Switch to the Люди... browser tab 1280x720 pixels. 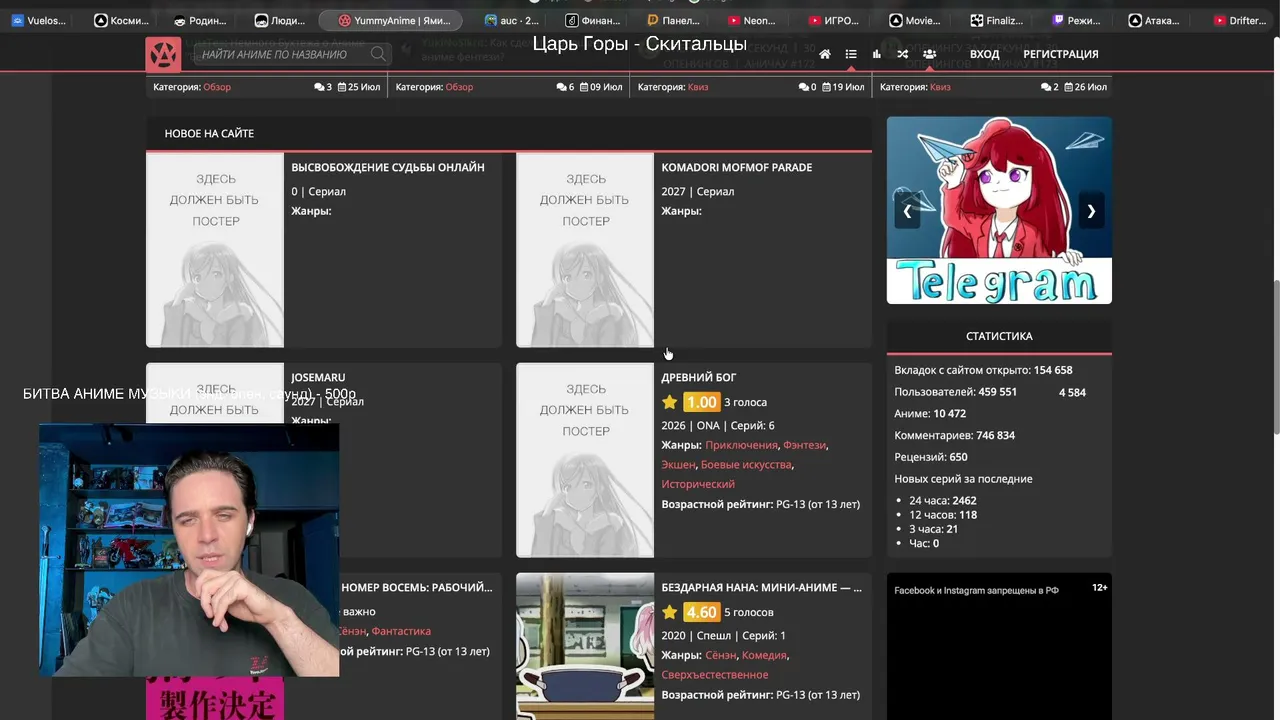pyautogui.click(x=281, y=20)
